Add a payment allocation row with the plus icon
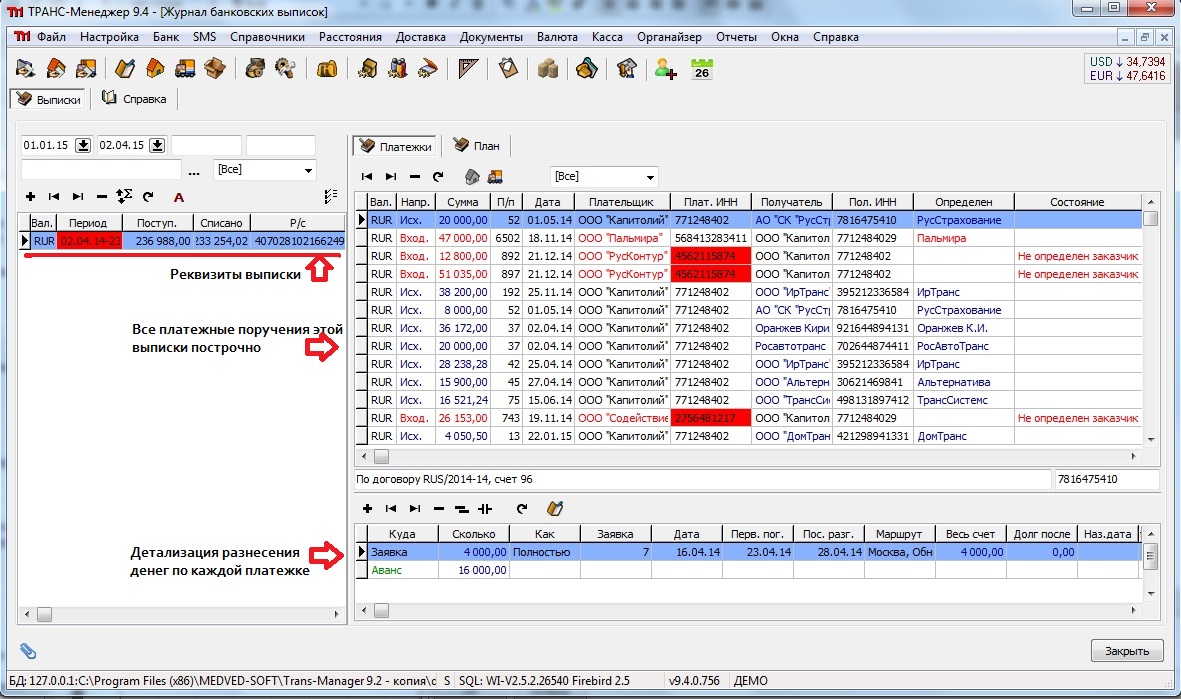 [x=368, y=508]
